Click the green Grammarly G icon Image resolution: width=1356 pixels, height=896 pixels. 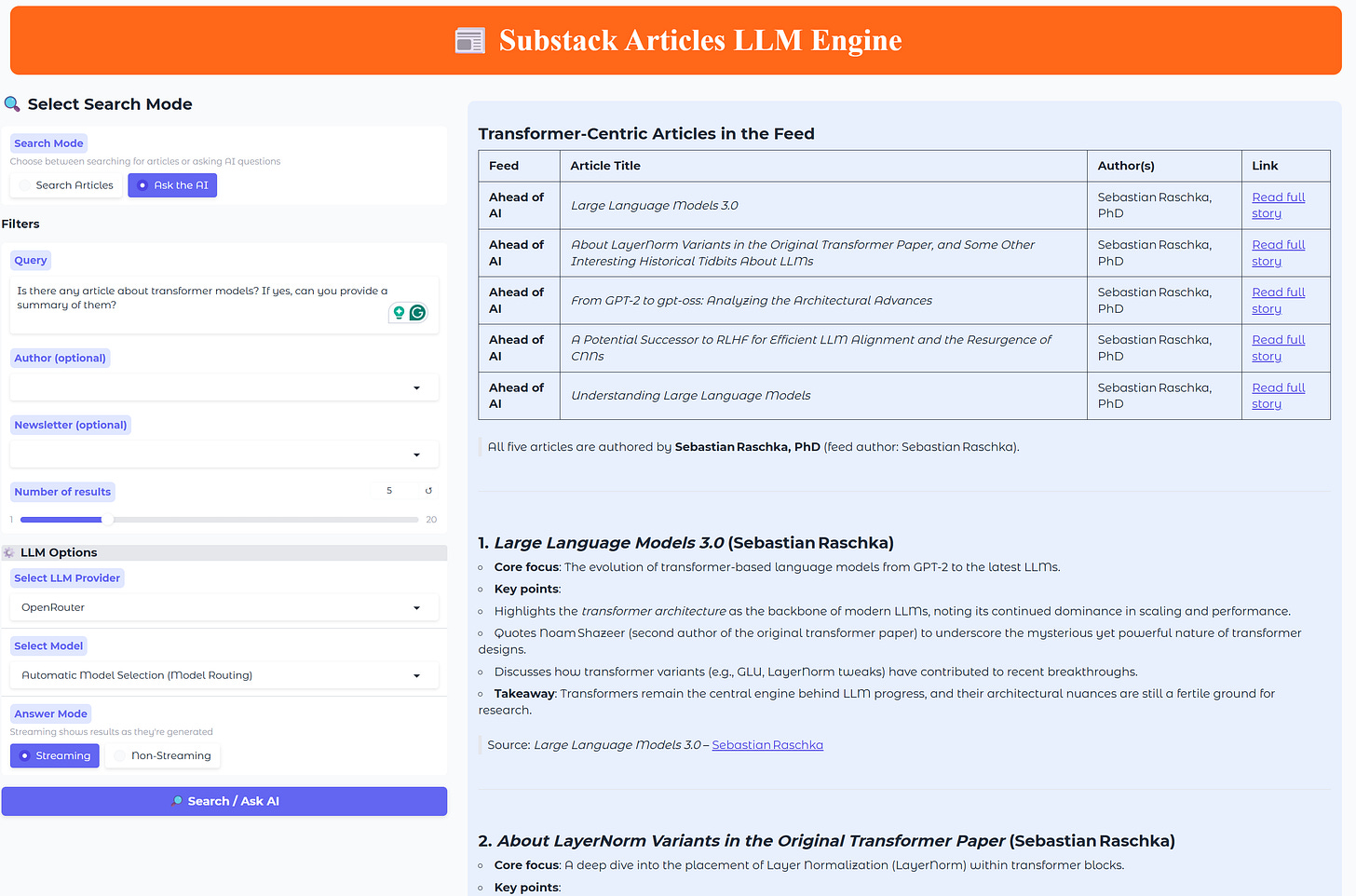point(418,313)
